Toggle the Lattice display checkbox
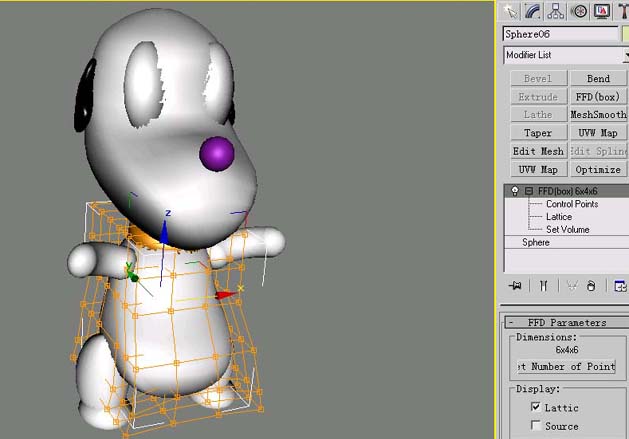Screen dimensions: 629x439 [x=536, y=407]
